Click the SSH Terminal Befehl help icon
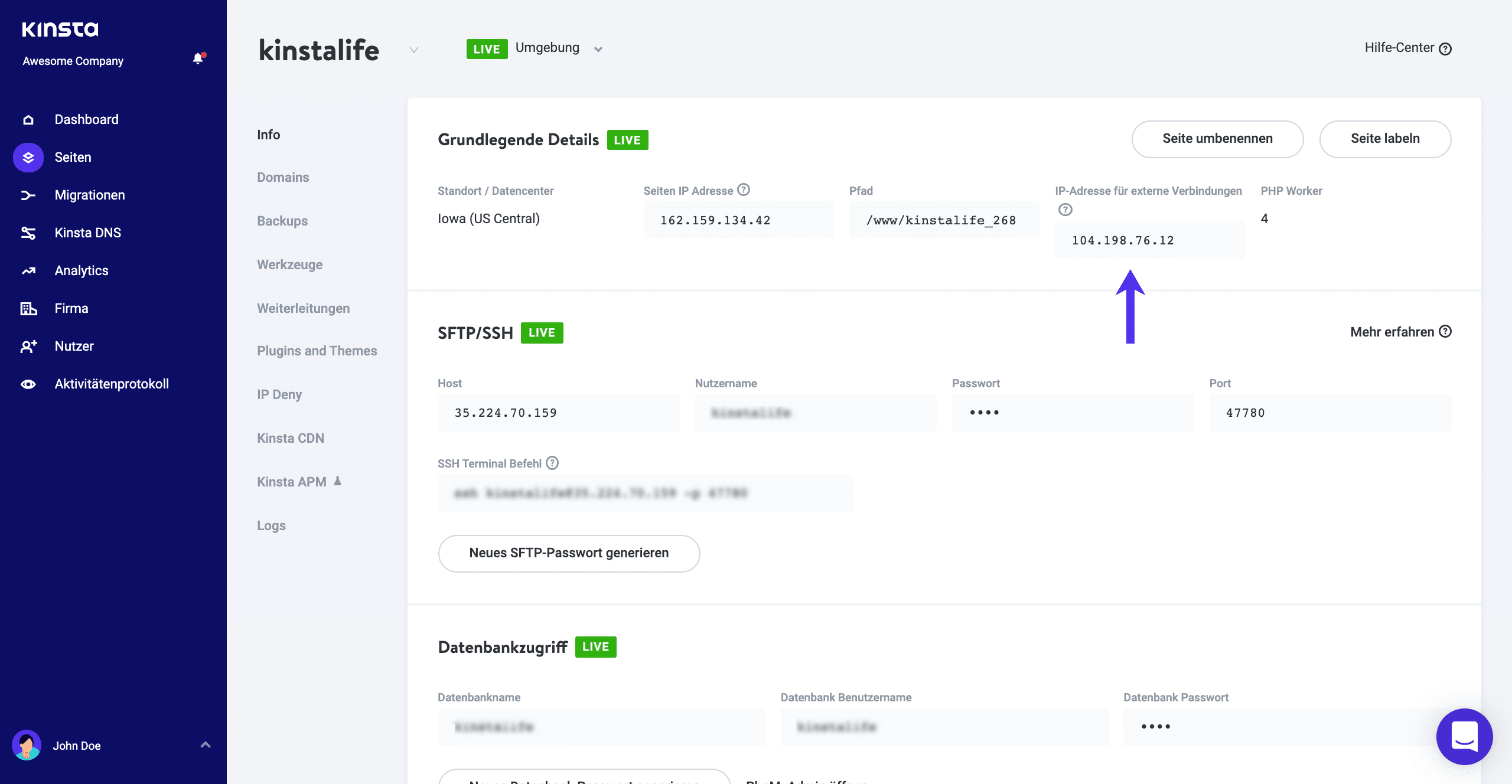This screenshot has width=1512, height=784. 553,463
